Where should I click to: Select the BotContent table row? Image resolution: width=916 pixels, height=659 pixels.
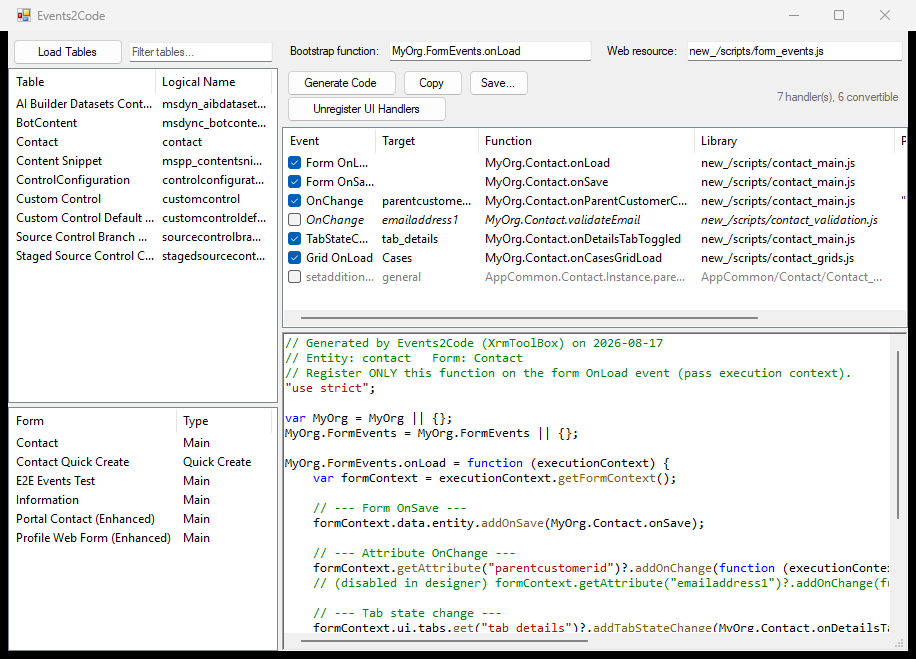pyautogui.click(x=142, y=123)
